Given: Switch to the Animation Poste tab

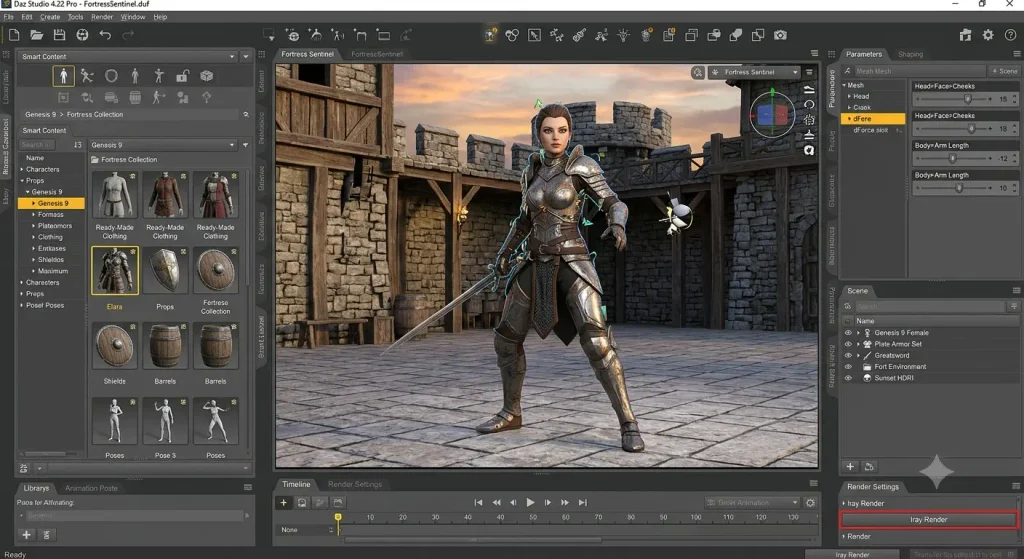Looking at the screenshot, I should pyautogui.click(x=91, y=488).
